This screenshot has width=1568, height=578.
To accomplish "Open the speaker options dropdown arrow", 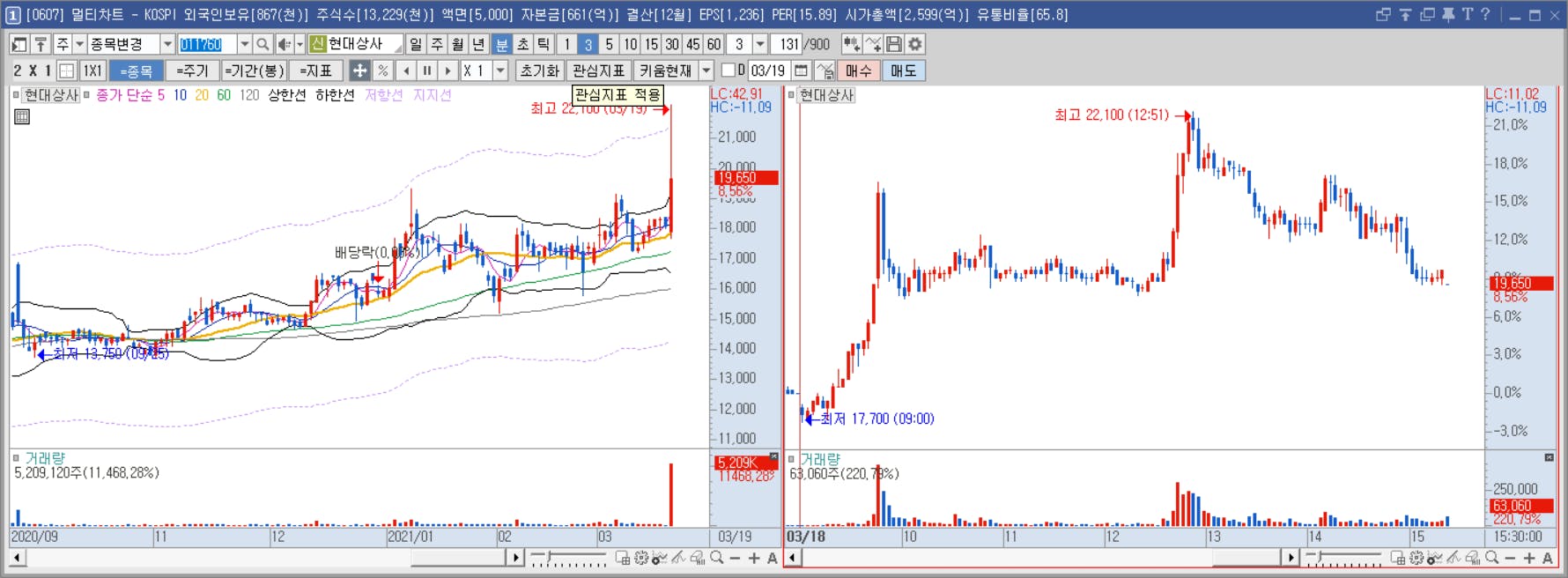I will click(x=300, y=44).
